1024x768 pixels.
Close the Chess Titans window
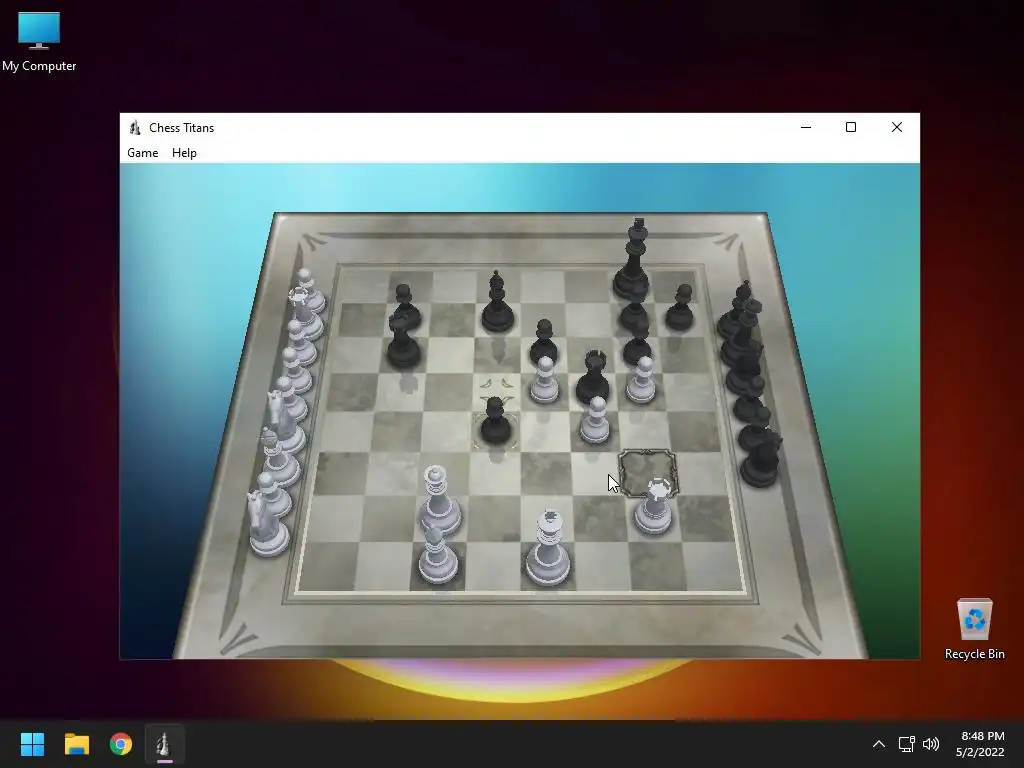[897, 127]
